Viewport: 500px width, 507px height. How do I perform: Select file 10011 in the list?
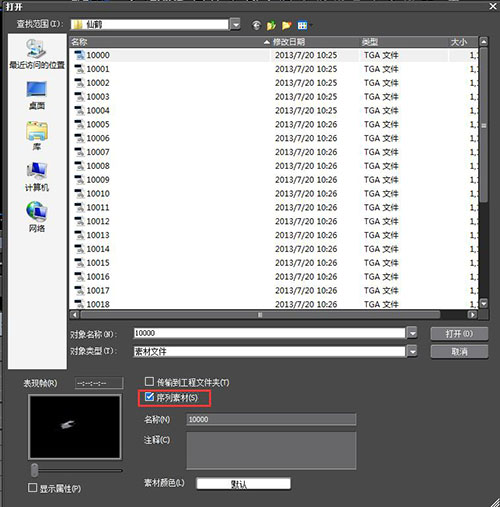pyautogui.click(x=98, y=207)
